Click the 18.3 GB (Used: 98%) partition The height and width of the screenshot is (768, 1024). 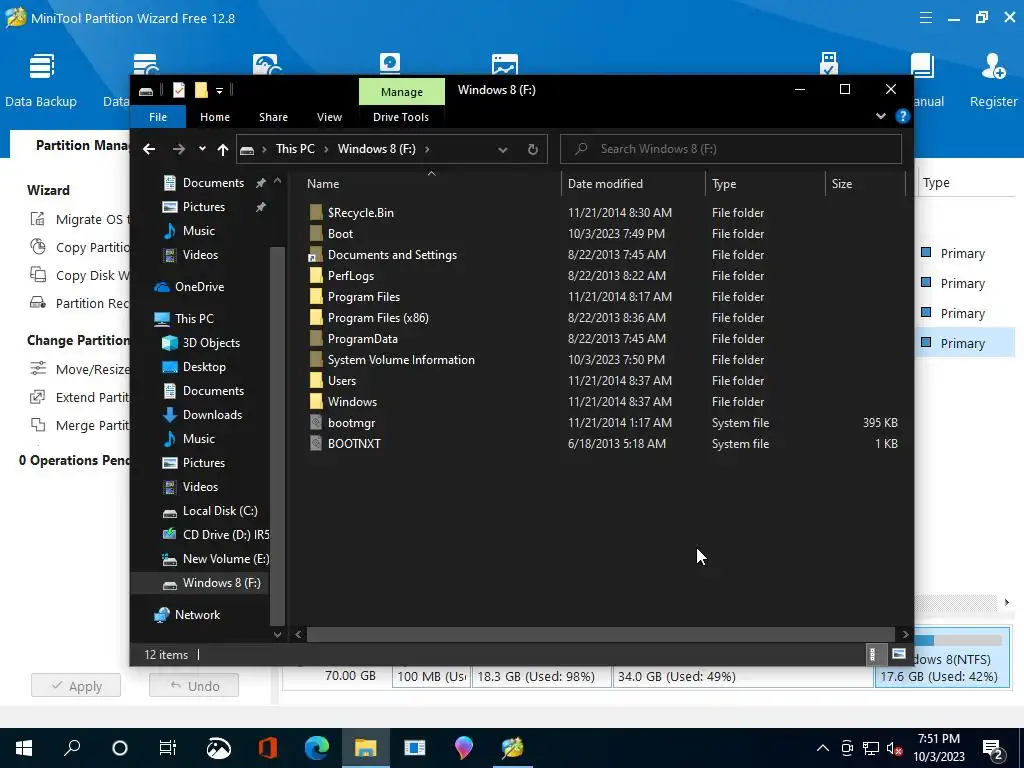pos(540,677)
